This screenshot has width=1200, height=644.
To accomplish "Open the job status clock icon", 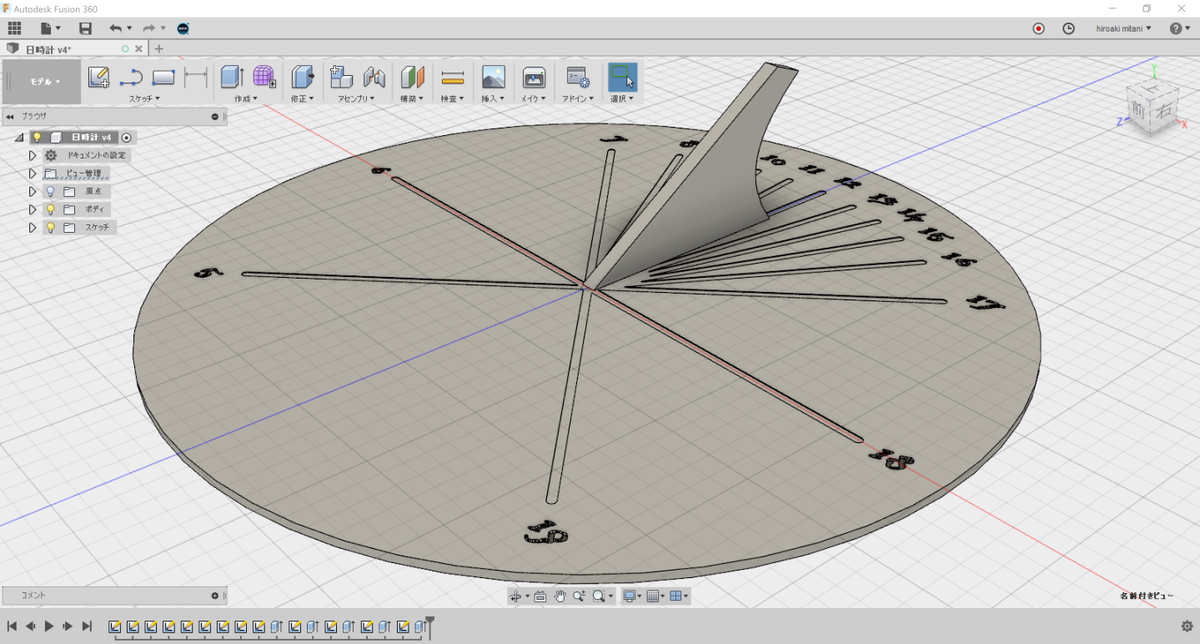I will tap(1068, 29).
